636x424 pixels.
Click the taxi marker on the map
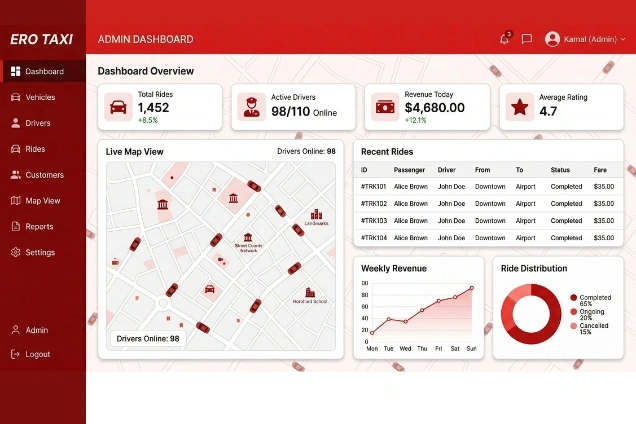pos(210,289)
